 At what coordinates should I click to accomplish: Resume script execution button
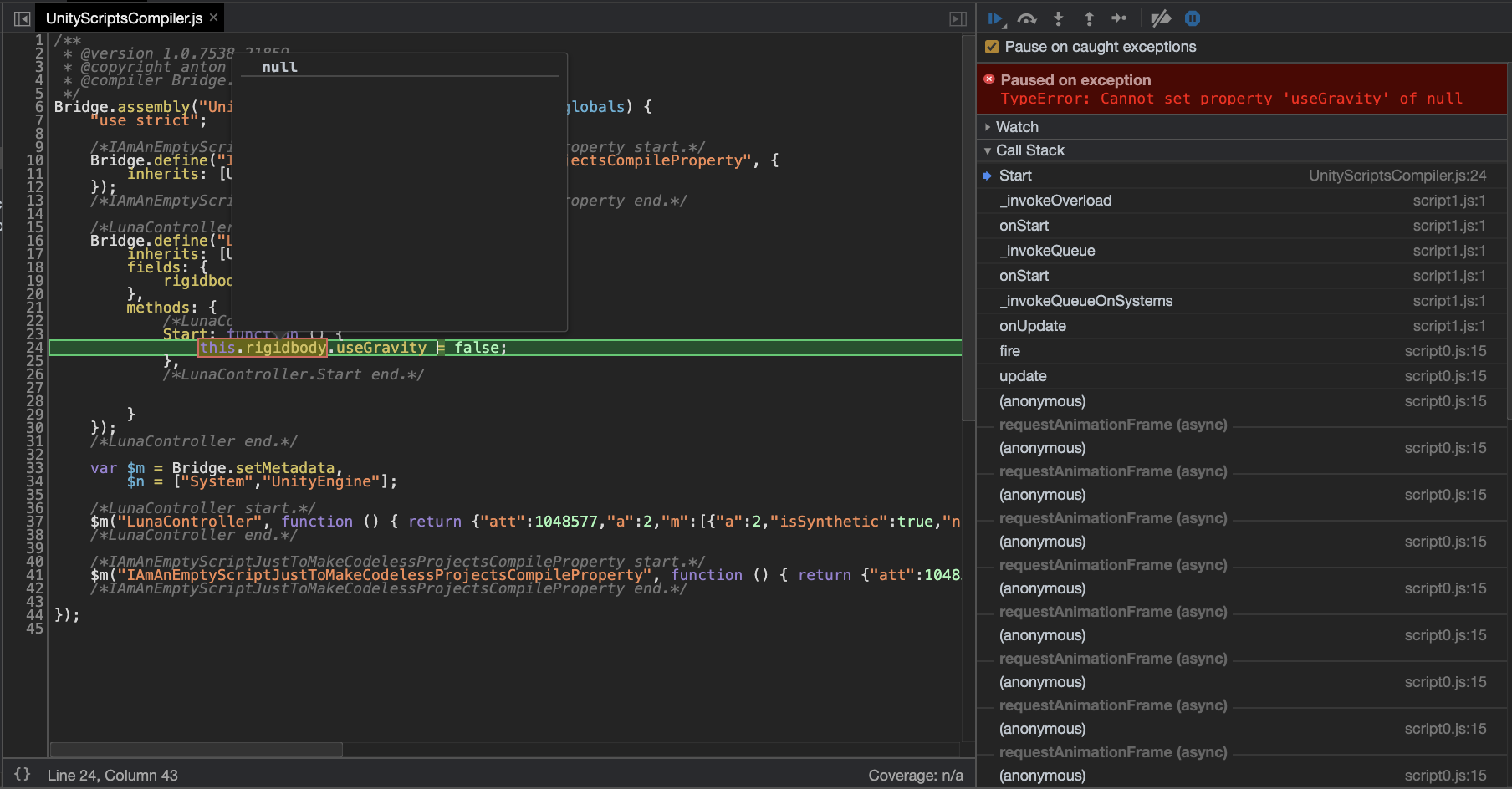pos(996,18)
